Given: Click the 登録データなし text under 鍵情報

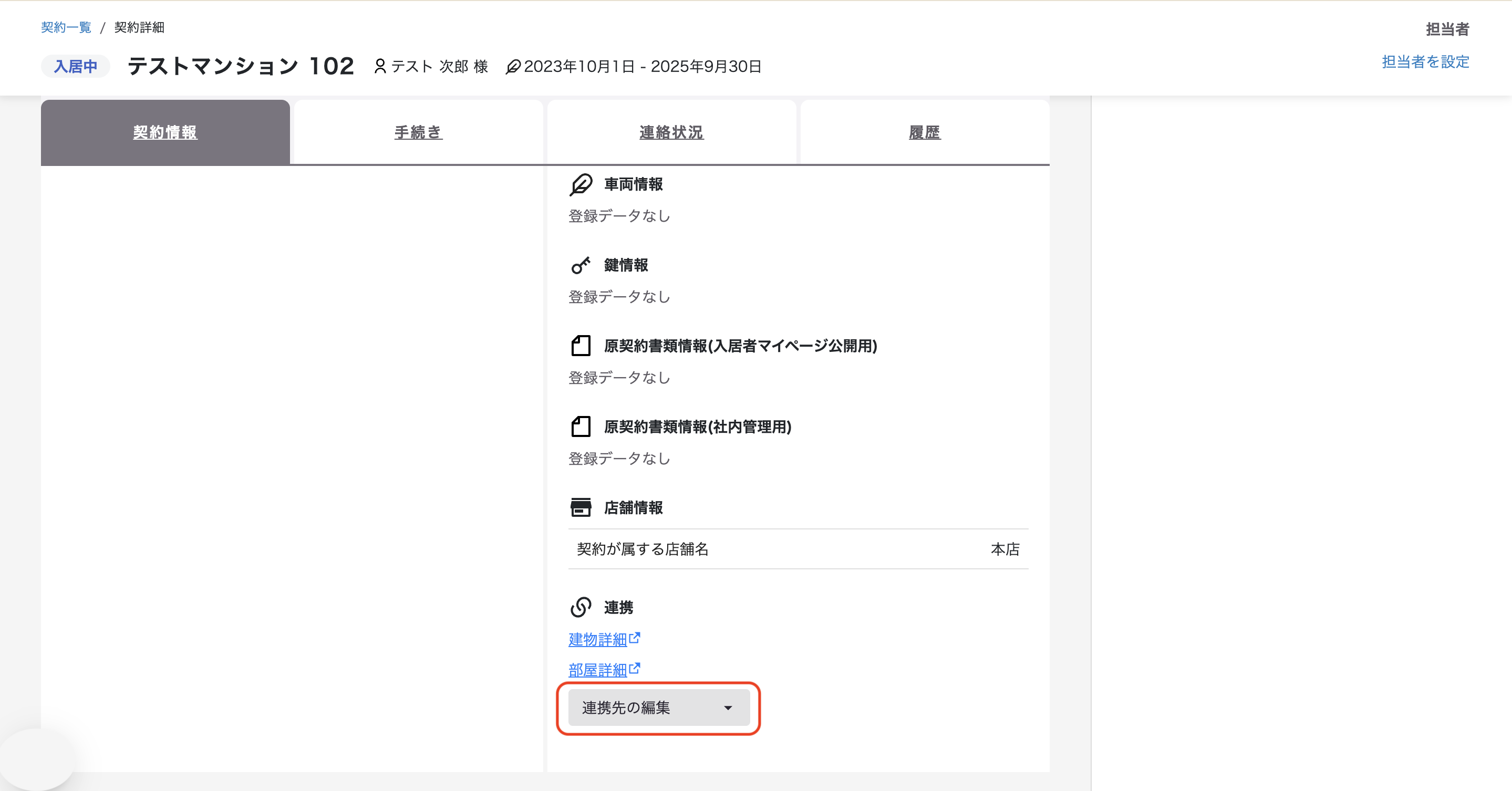Looking at the screenshot, I should [x=619, y=297].
